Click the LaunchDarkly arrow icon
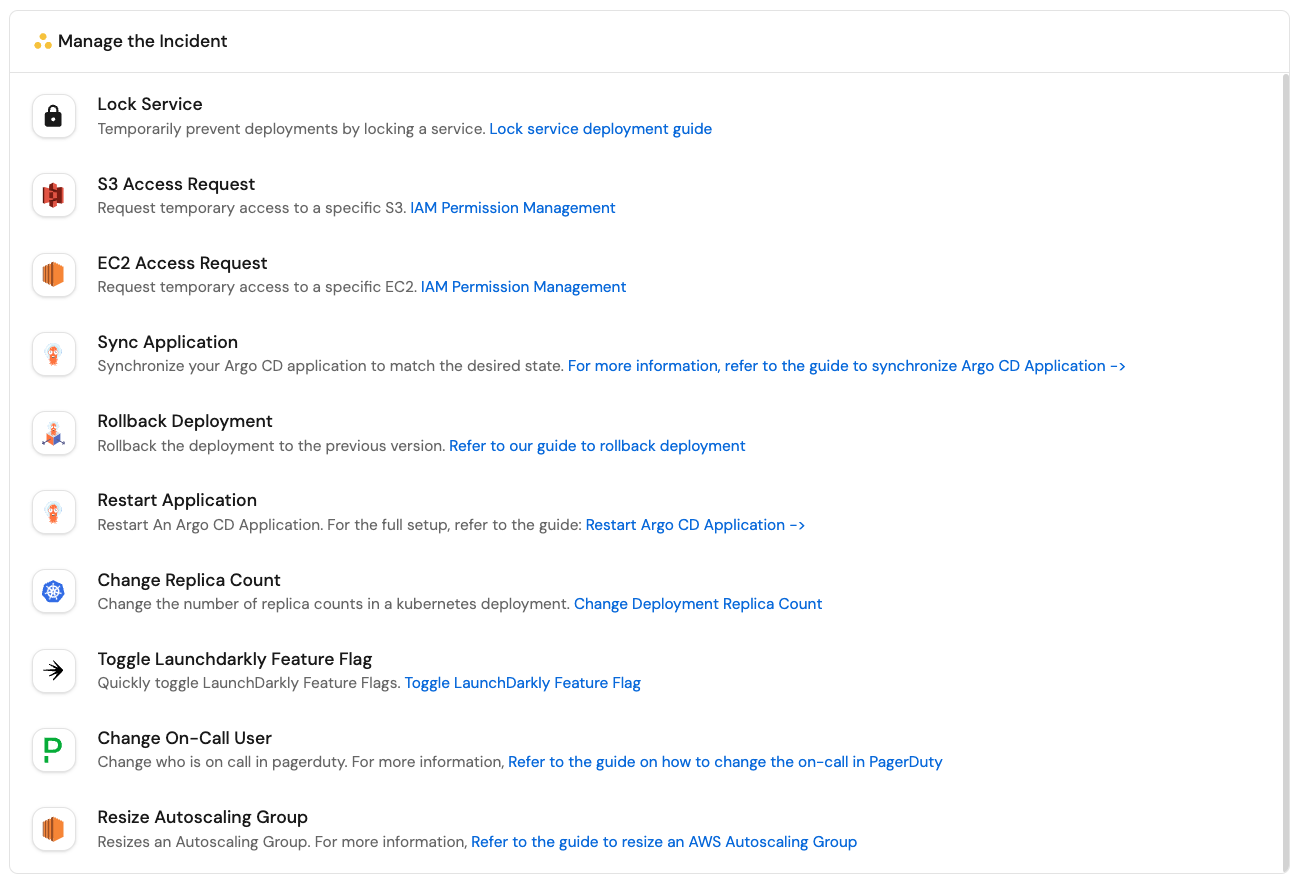 click(54, 671)
